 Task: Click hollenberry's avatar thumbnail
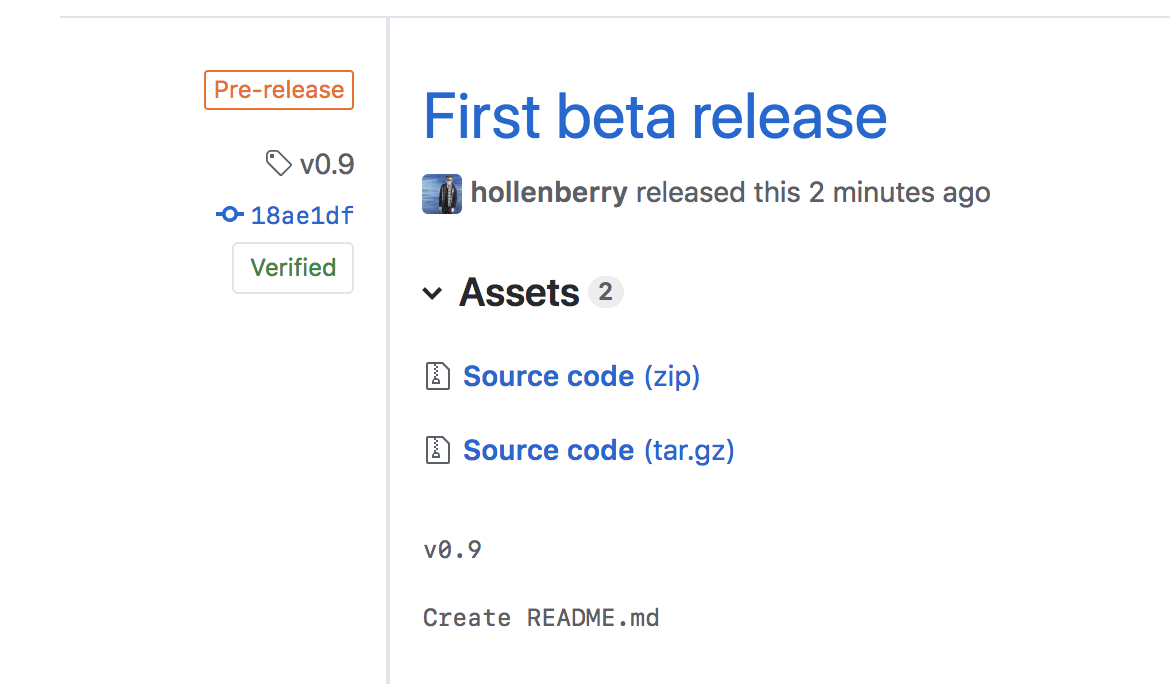coord(442,194)
